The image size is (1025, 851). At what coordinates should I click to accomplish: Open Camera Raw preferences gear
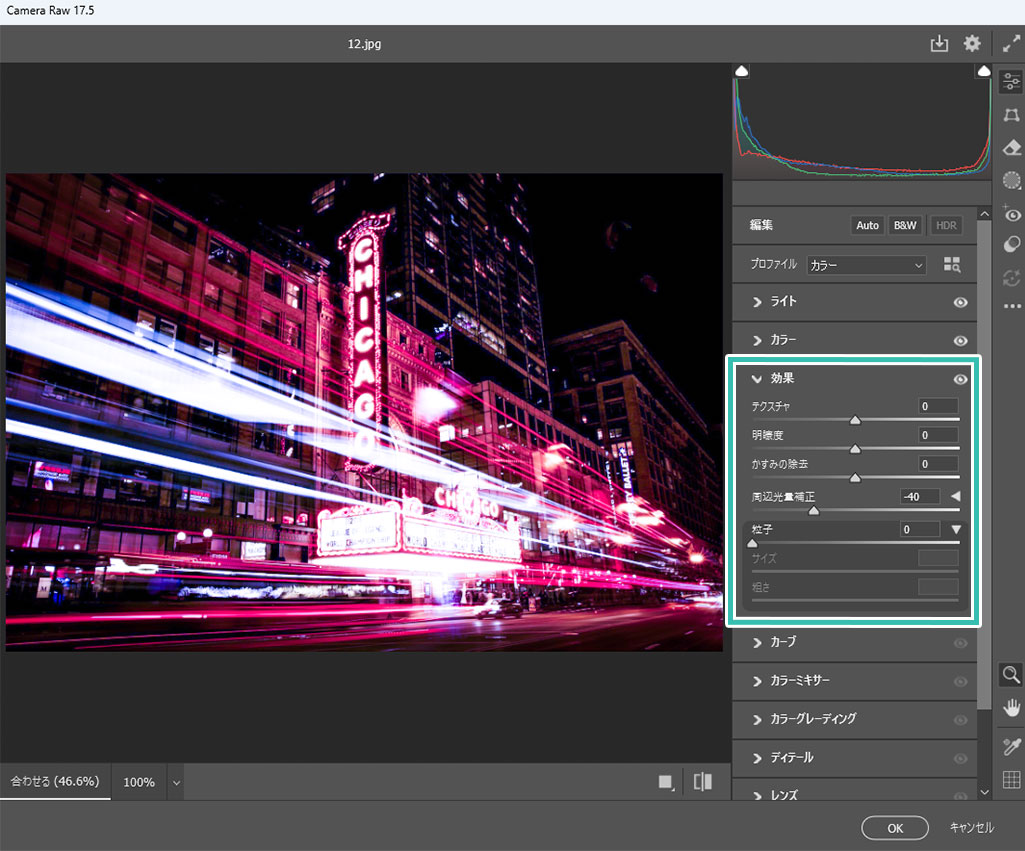[x=972, y=44]
